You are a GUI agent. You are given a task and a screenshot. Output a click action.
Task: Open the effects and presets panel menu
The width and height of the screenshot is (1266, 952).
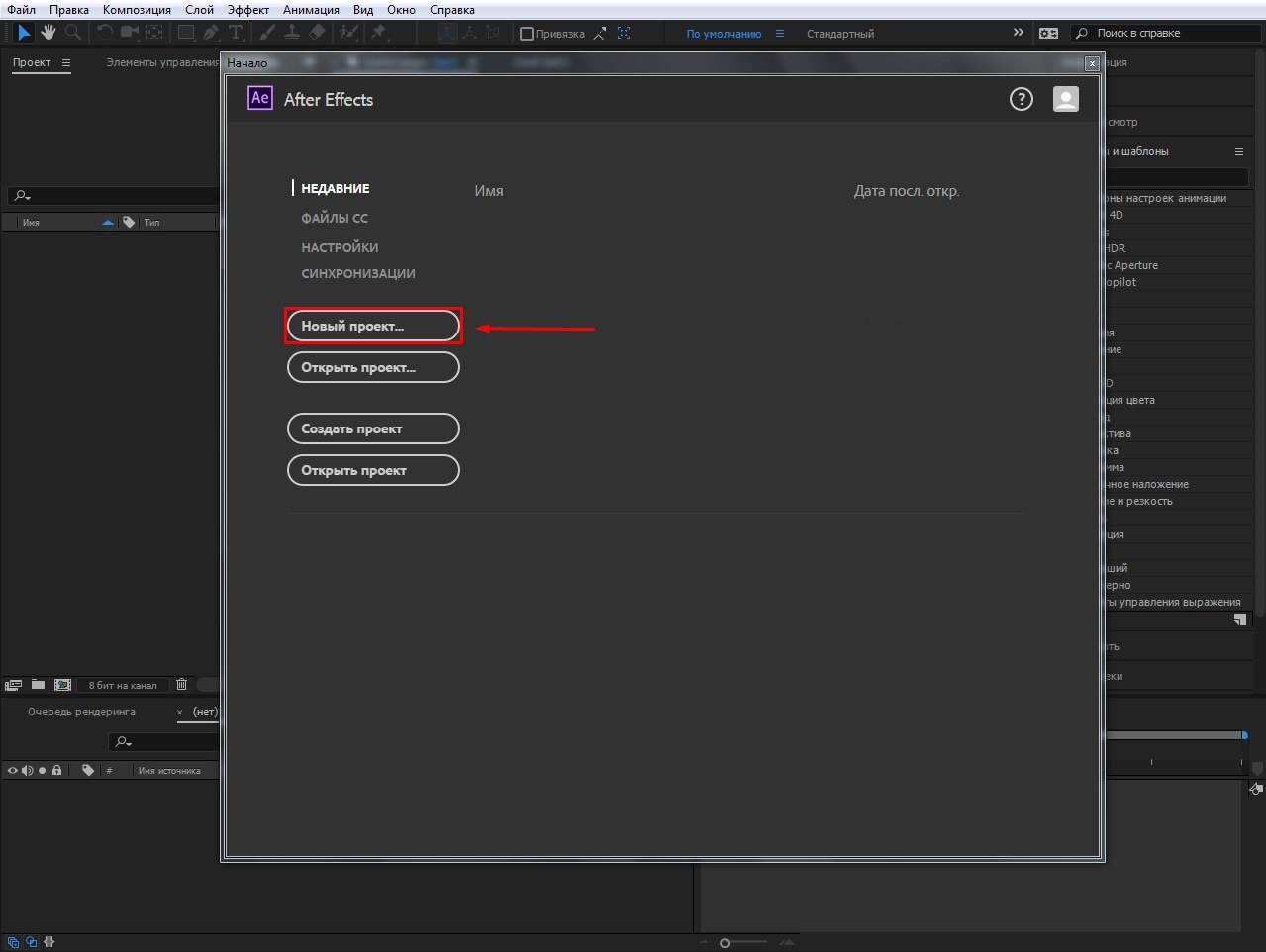(x=1238, y=151)
